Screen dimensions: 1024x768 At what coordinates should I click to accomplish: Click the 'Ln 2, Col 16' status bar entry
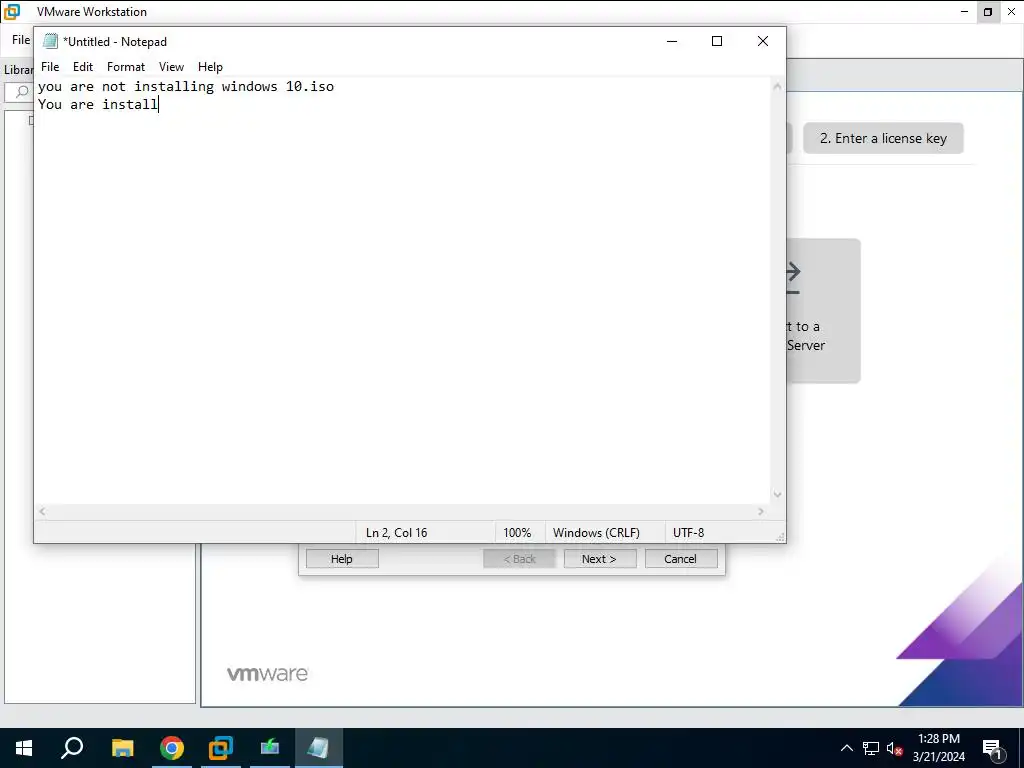click(396, 533)
